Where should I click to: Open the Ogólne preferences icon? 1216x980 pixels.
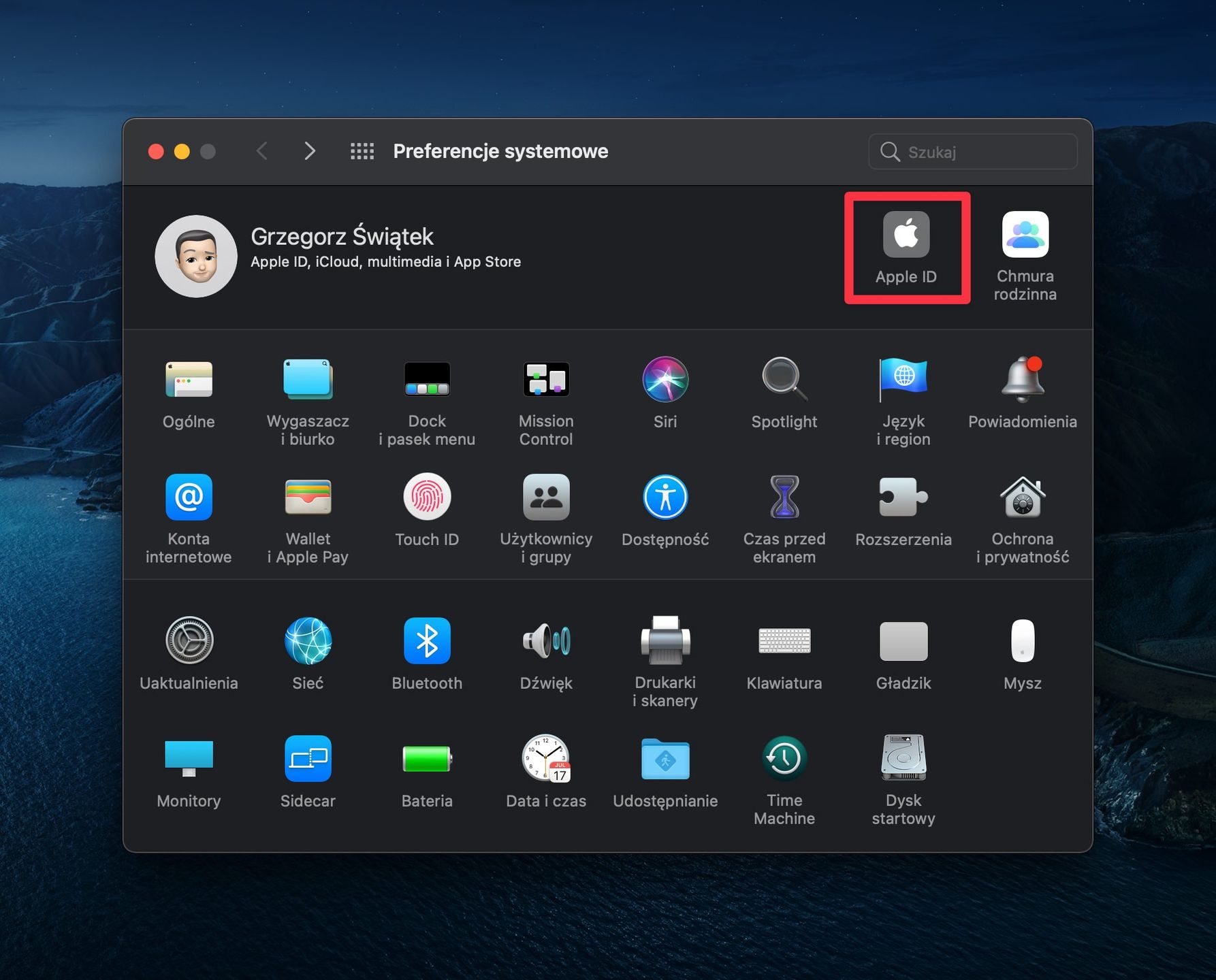pos(189,379)
